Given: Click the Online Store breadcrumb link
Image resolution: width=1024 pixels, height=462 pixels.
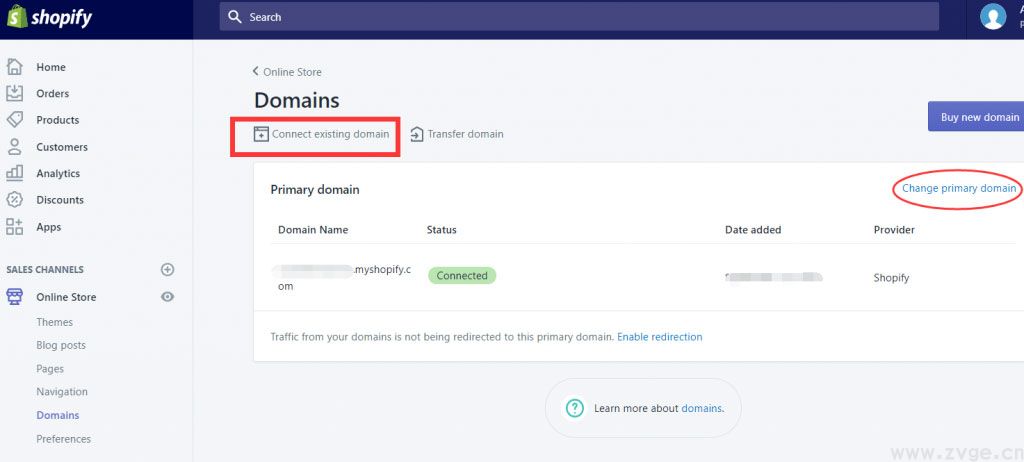Looking at the screenshot, I should tap(292, 72).
